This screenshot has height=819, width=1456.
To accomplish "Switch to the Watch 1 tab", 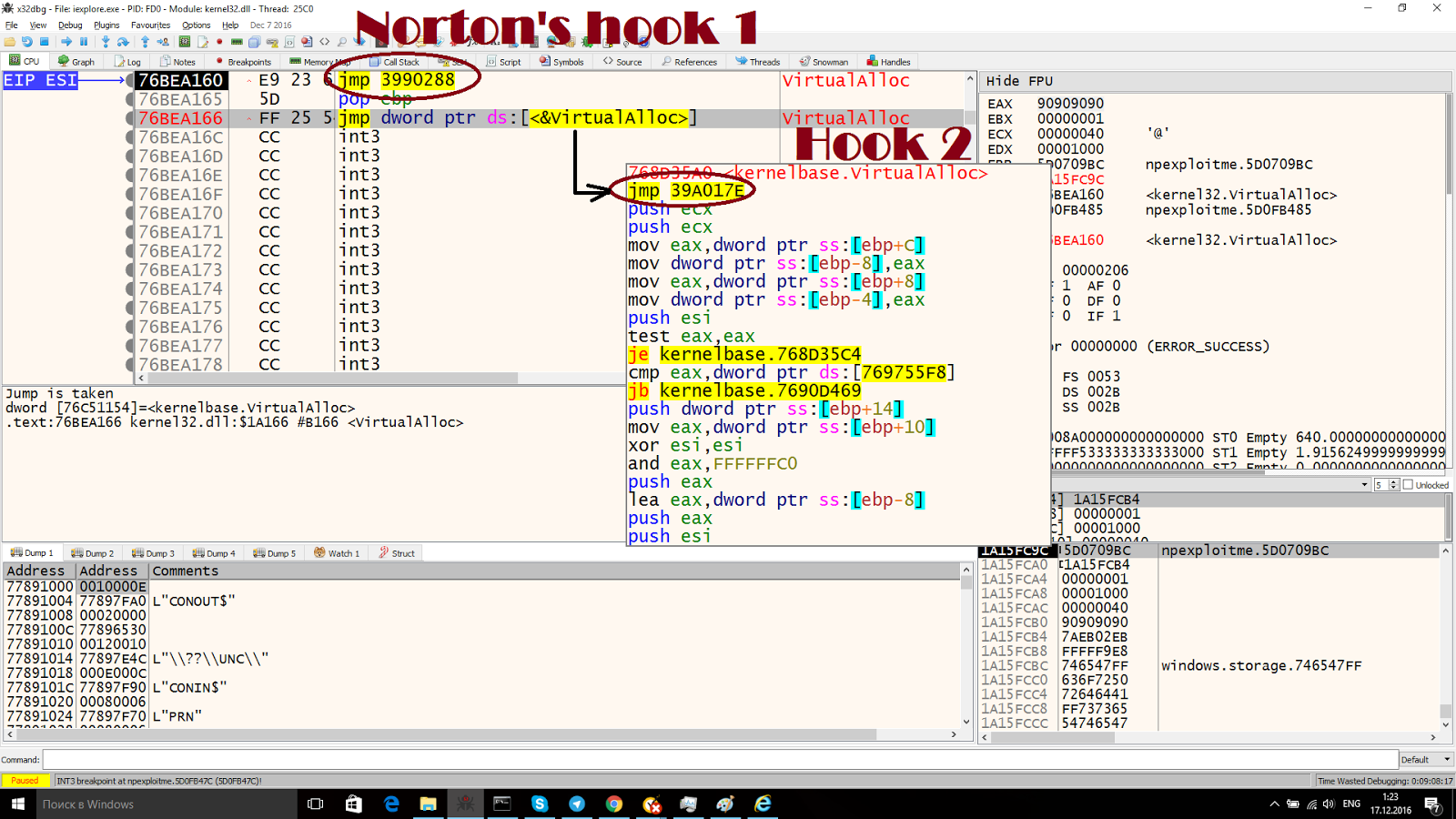I will click(x=337, y=553).
